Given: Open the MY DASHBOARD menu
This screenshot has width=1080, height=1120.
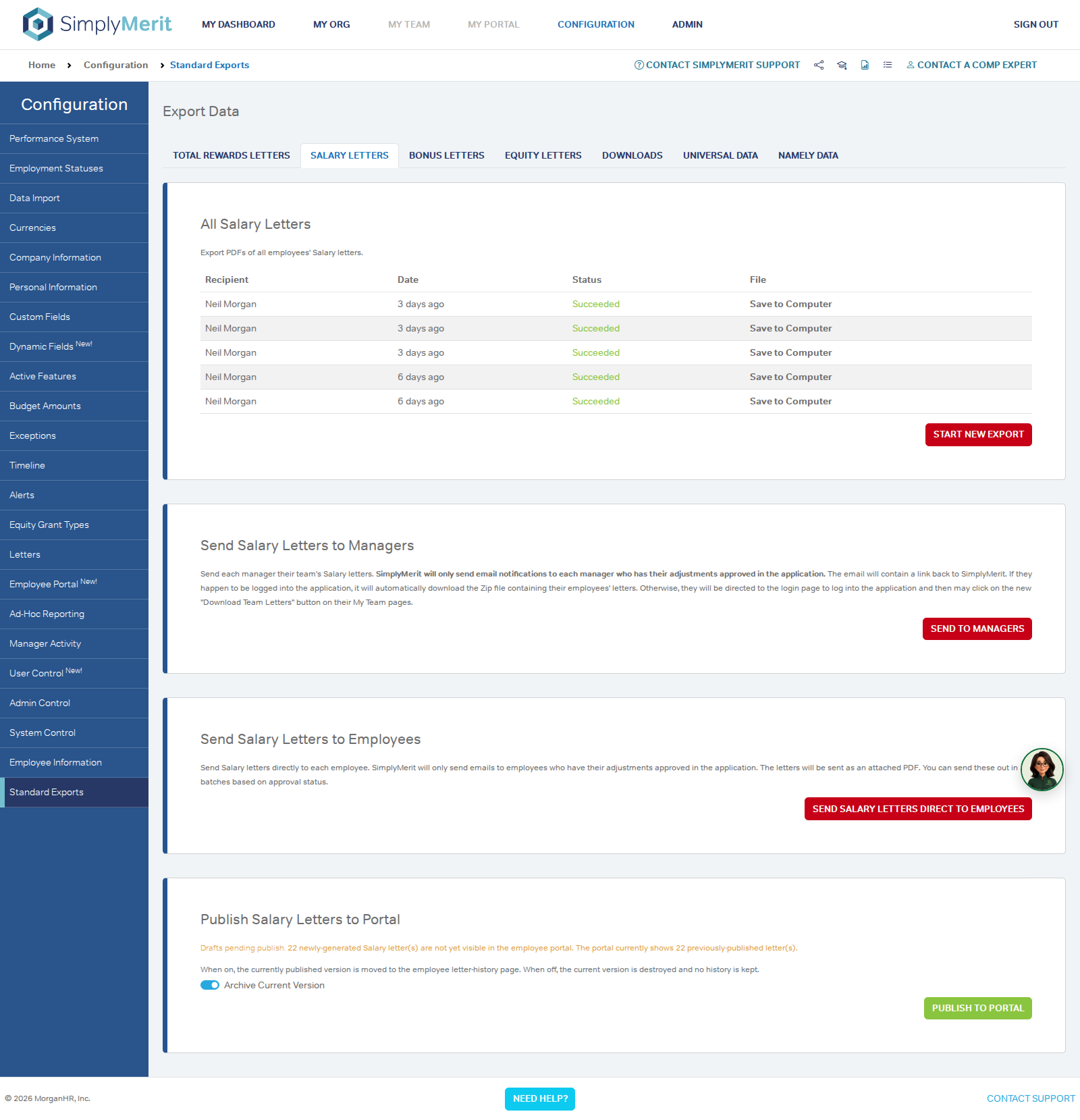Looking at the screenshot, I should coord(238,24).
